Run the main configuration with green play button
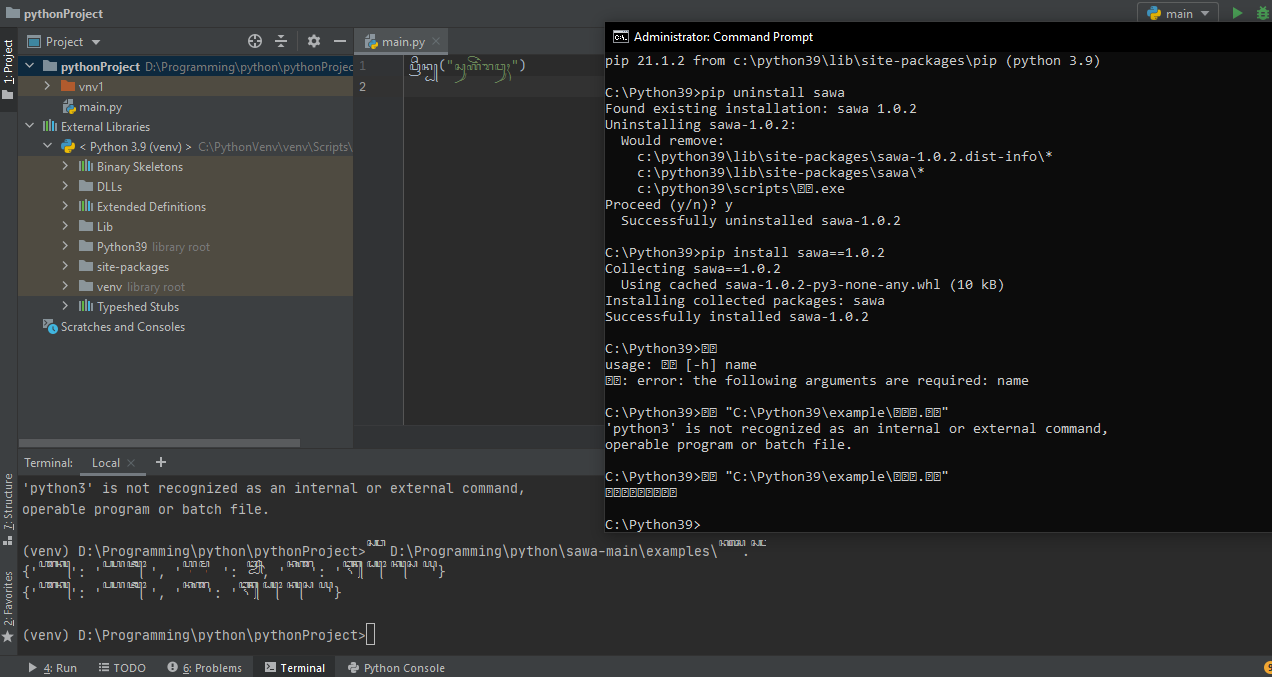Screen dimensions: 1272x677 (x=1237, y=13)
